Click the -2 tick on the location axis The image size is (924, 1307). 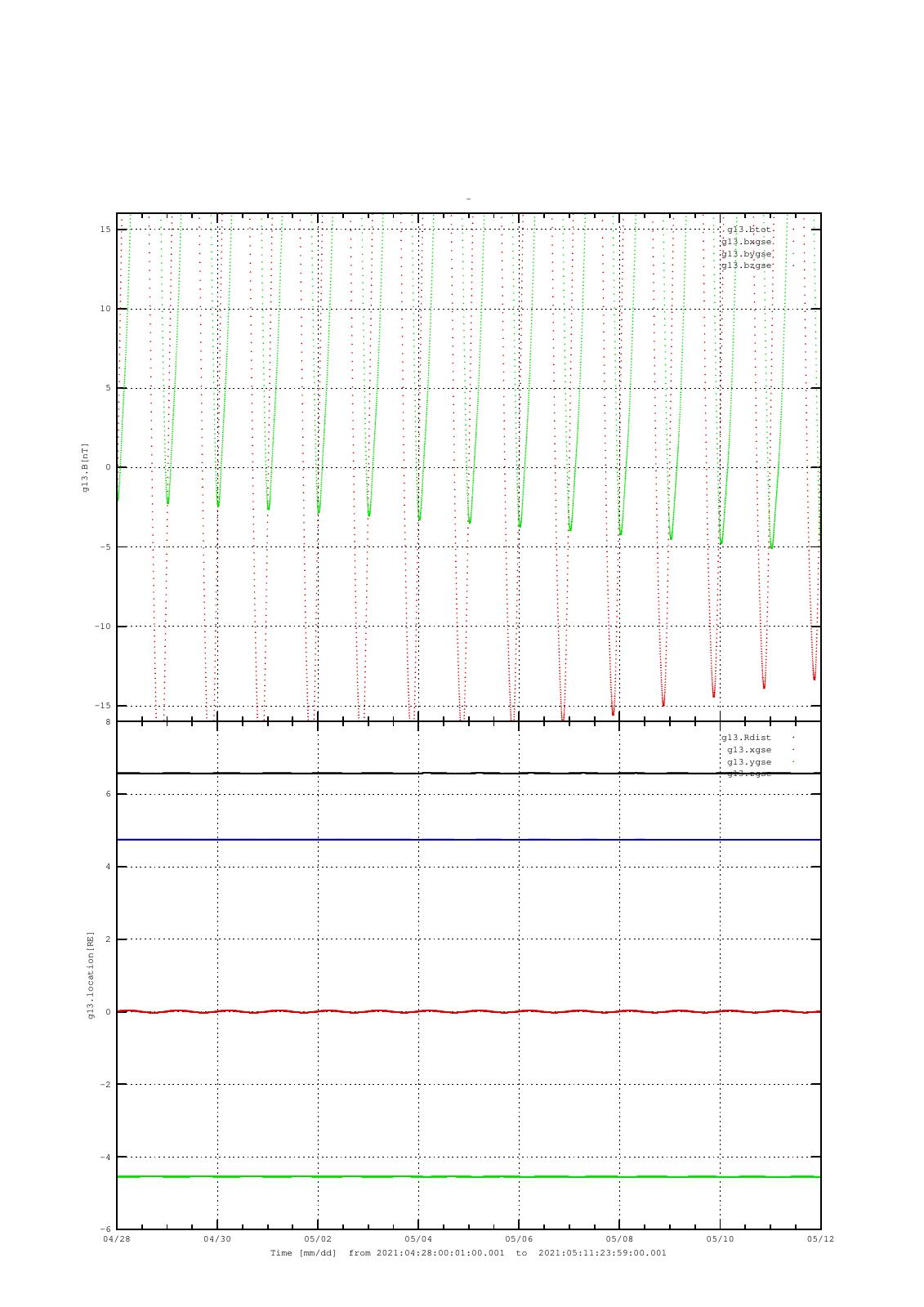click(x=105, y=1085)
